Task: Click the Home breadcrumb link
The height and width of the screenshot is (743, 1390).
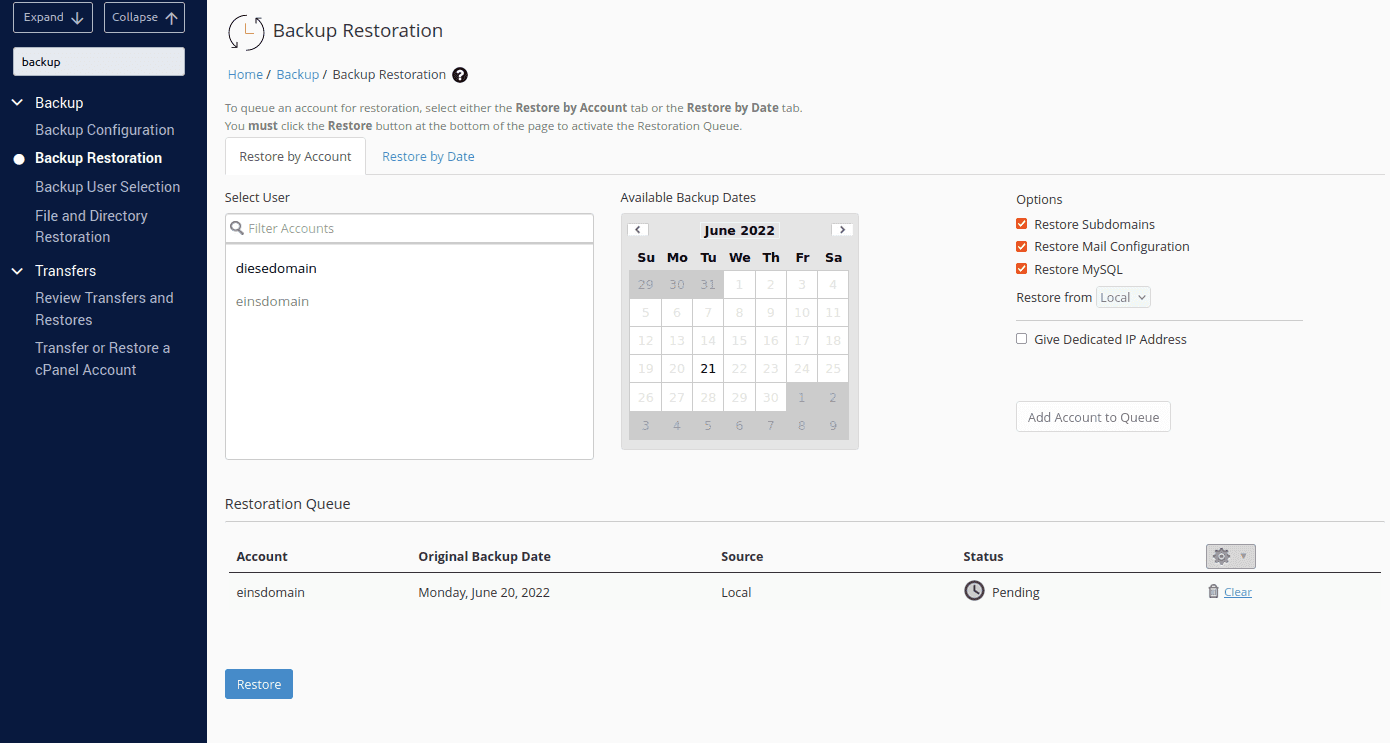Action: (245, 75)
